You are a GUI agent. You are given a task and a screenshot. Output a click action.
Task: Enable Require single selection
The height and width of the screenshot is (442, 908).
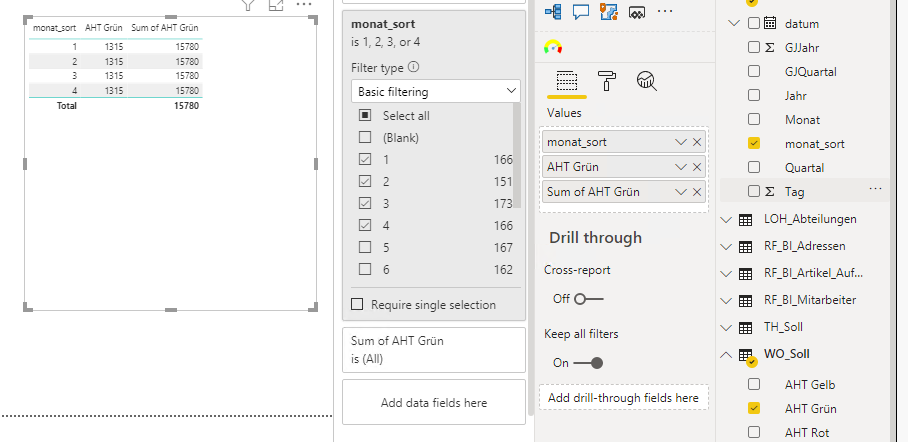[x=357, y=305]
